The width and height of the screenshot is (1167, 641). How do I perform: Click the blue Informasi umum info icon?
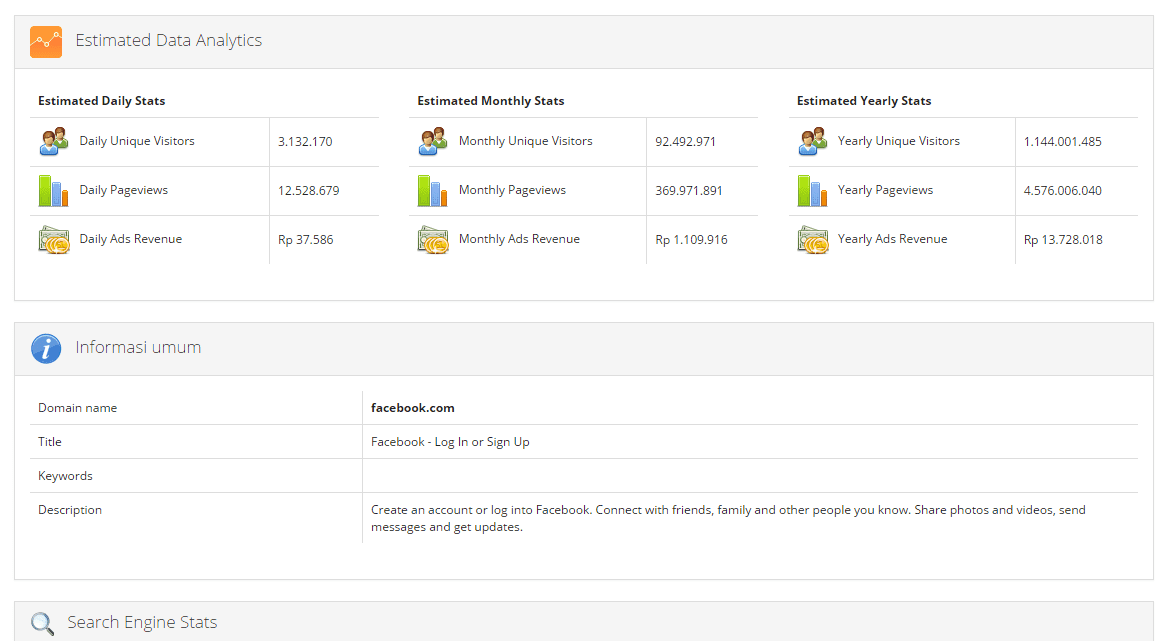pyautogui.click(x=46, y=348)
